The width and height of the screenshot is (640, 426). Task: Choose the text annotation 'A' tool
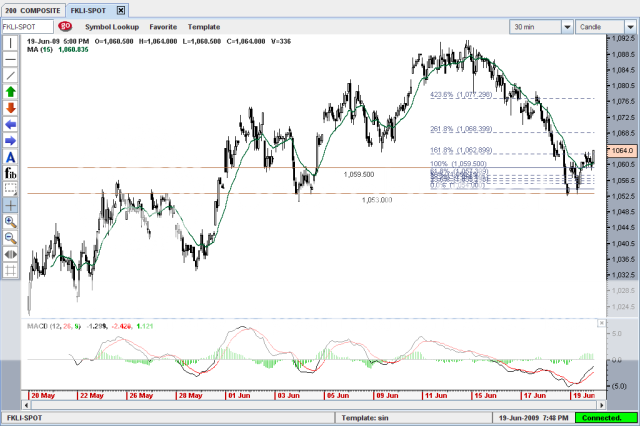point(11,157)
